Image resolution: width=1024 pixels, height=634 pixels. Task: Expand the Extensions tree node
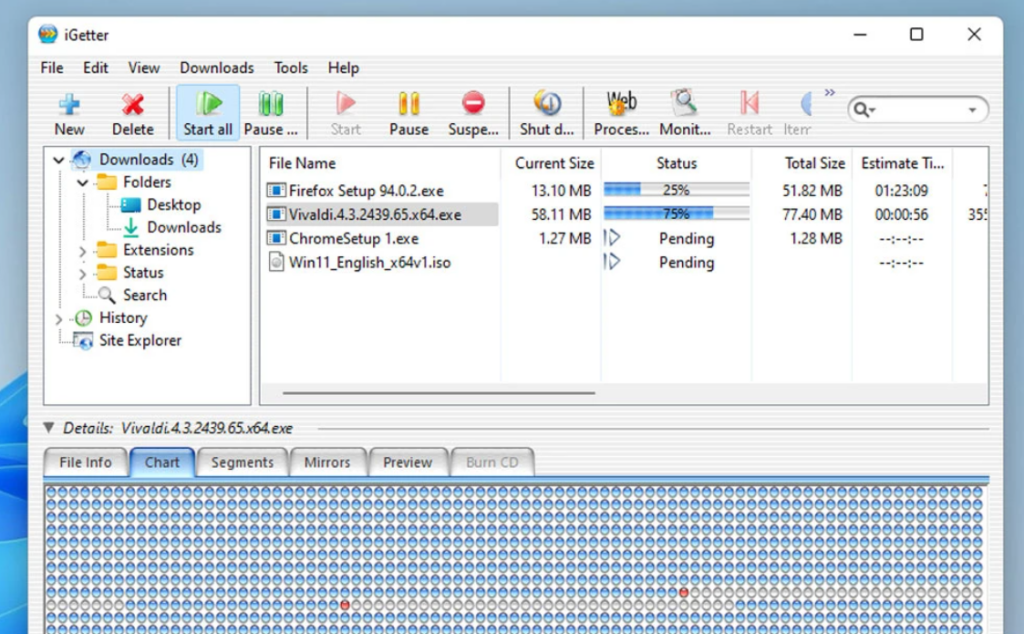pos(82,251)
